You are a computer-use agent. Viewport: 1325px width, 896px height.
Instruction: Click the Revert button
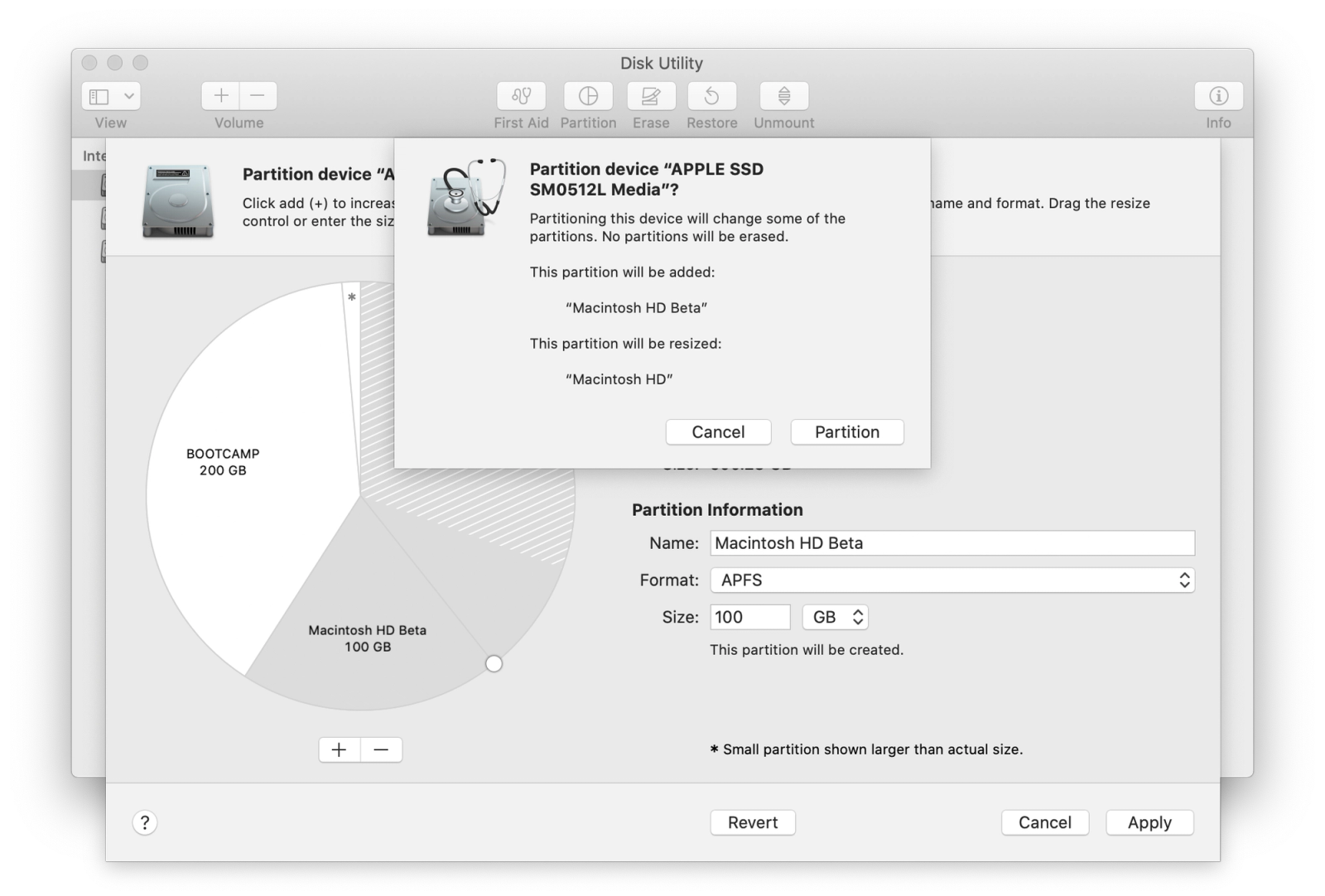753,822
